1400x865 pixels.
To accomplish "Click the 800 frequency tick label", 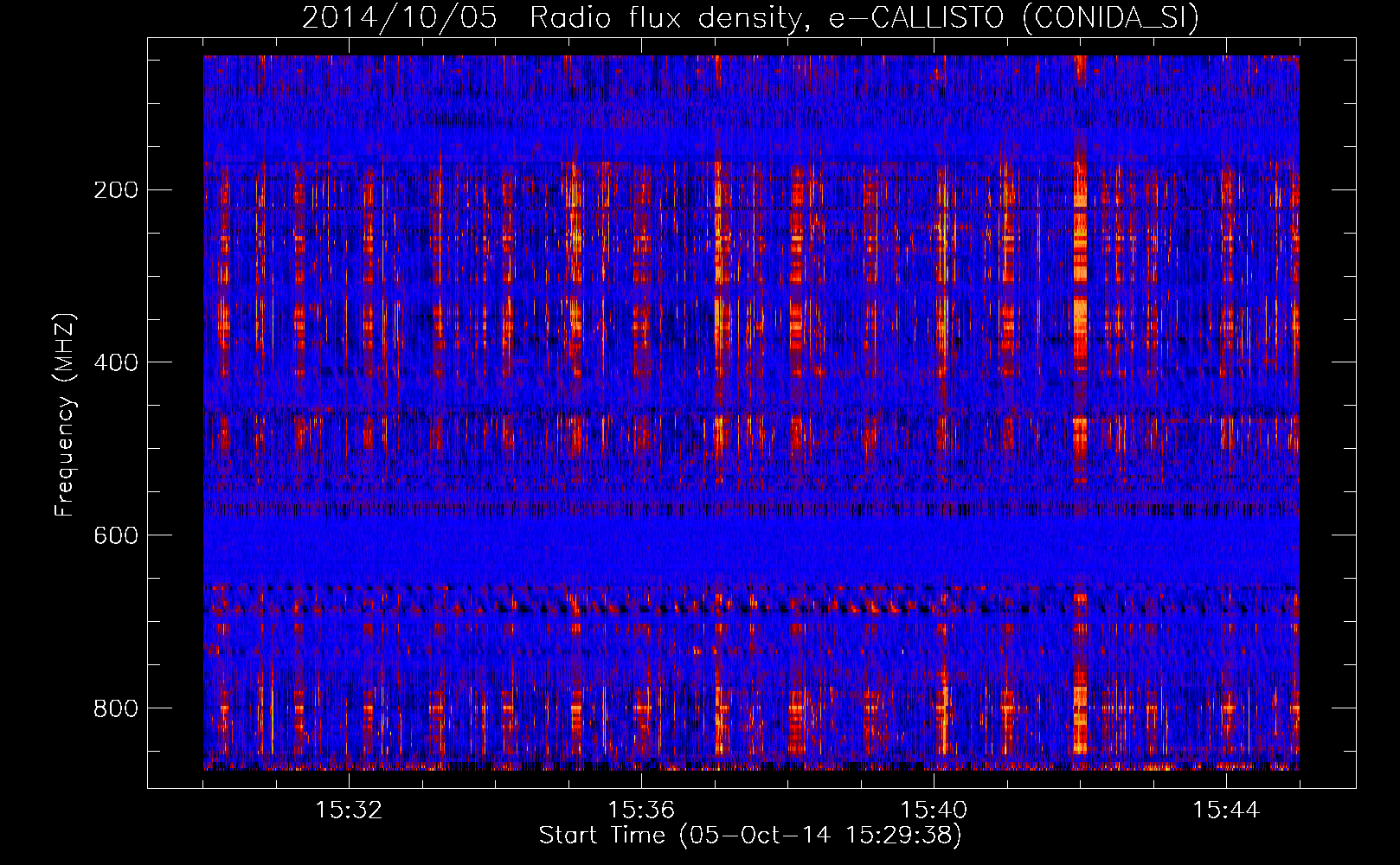I will pos(116,708).
